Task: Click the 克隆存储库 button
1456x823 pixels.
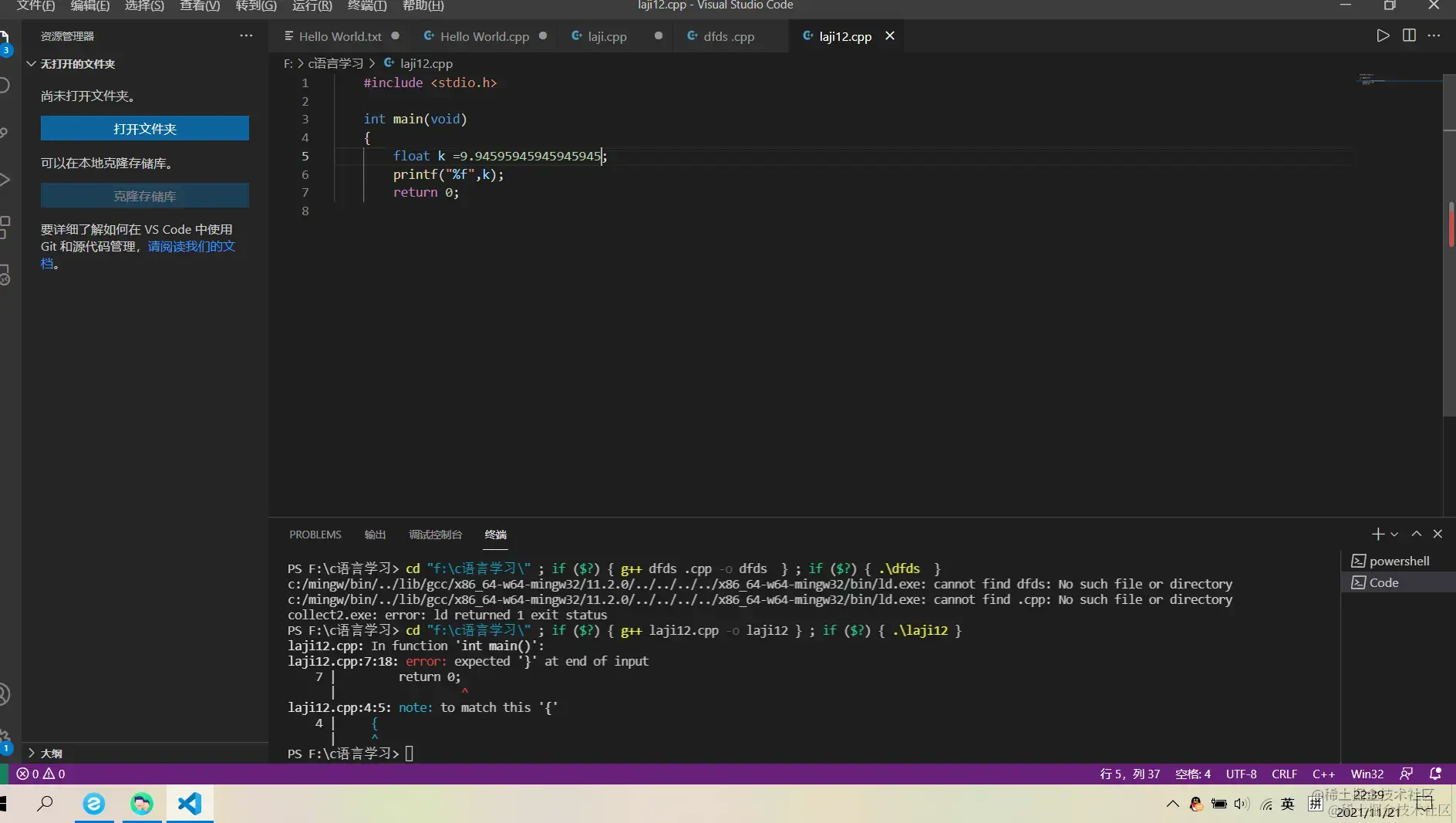Action: pos(145,196)
